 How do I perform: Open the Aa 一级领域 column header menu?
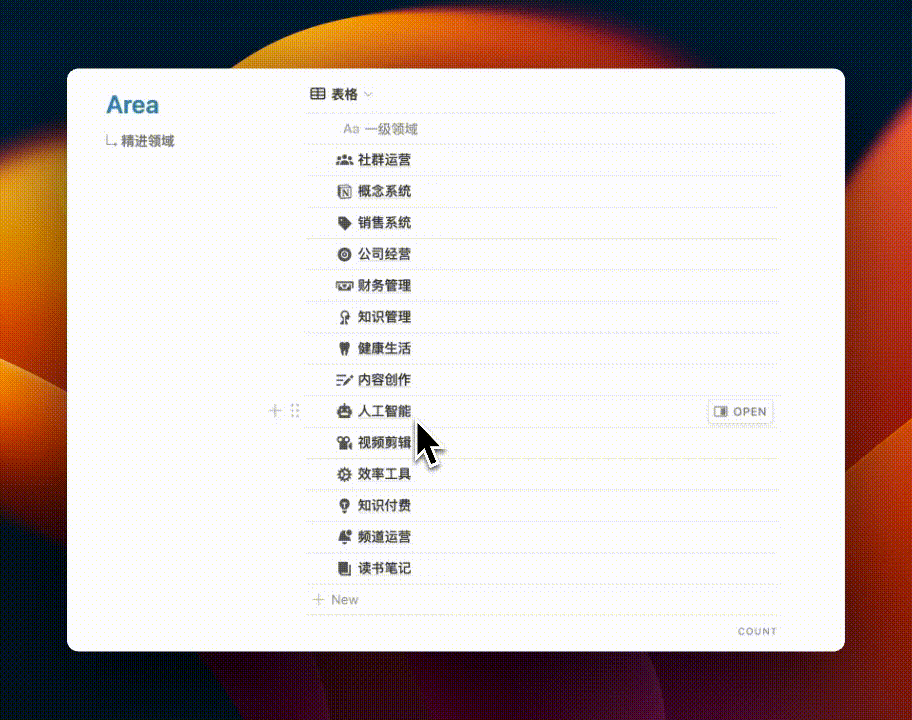click(380, 129)
